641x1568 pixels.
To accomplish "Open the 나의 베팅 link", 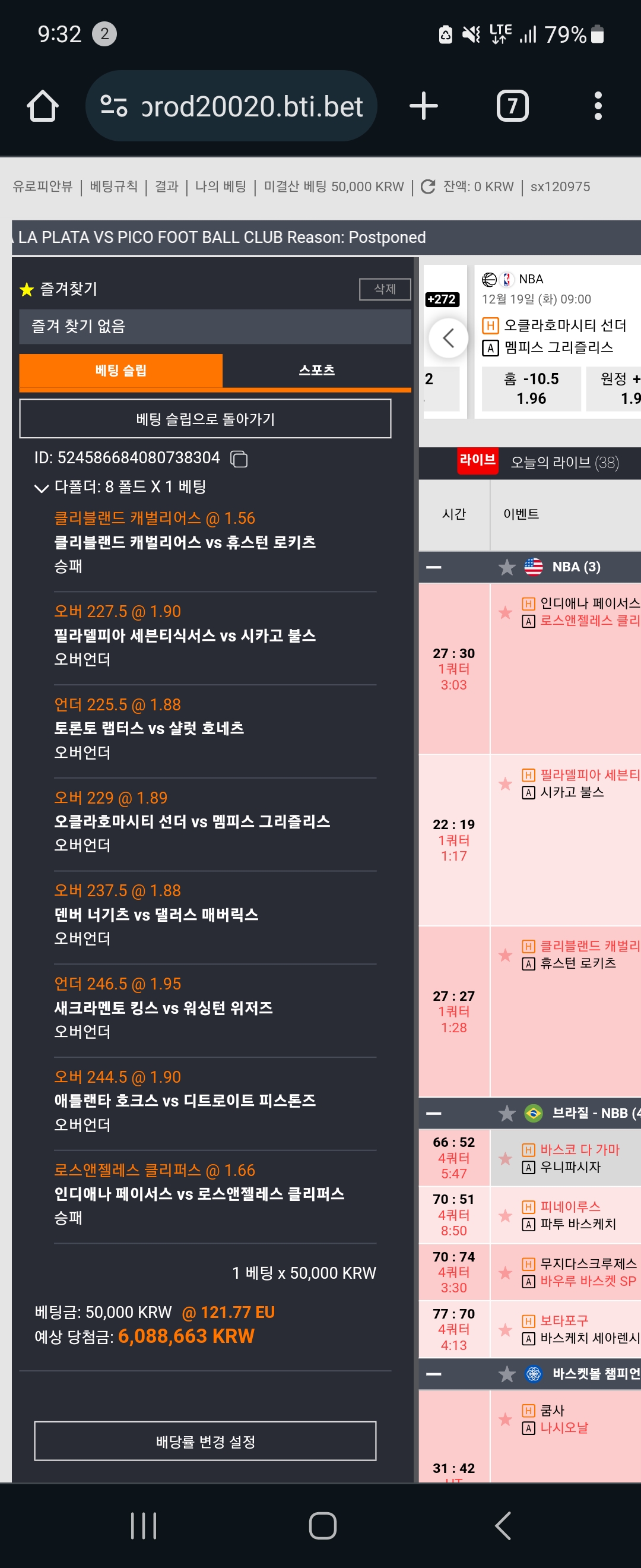I will pyautogui.click(x=220, y=187).
